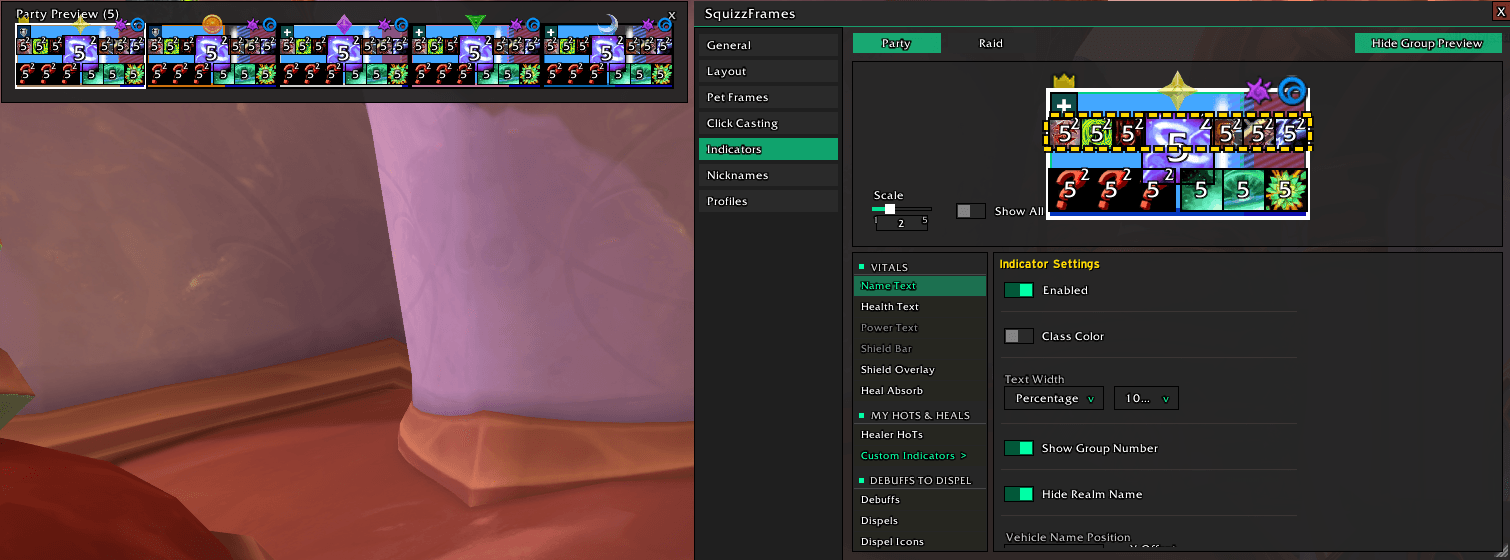This screenshot has height=560, width=1510.
Task: Collapse the DEBUFFS TO DISPEL section header
Action: [x=921, y=480]
